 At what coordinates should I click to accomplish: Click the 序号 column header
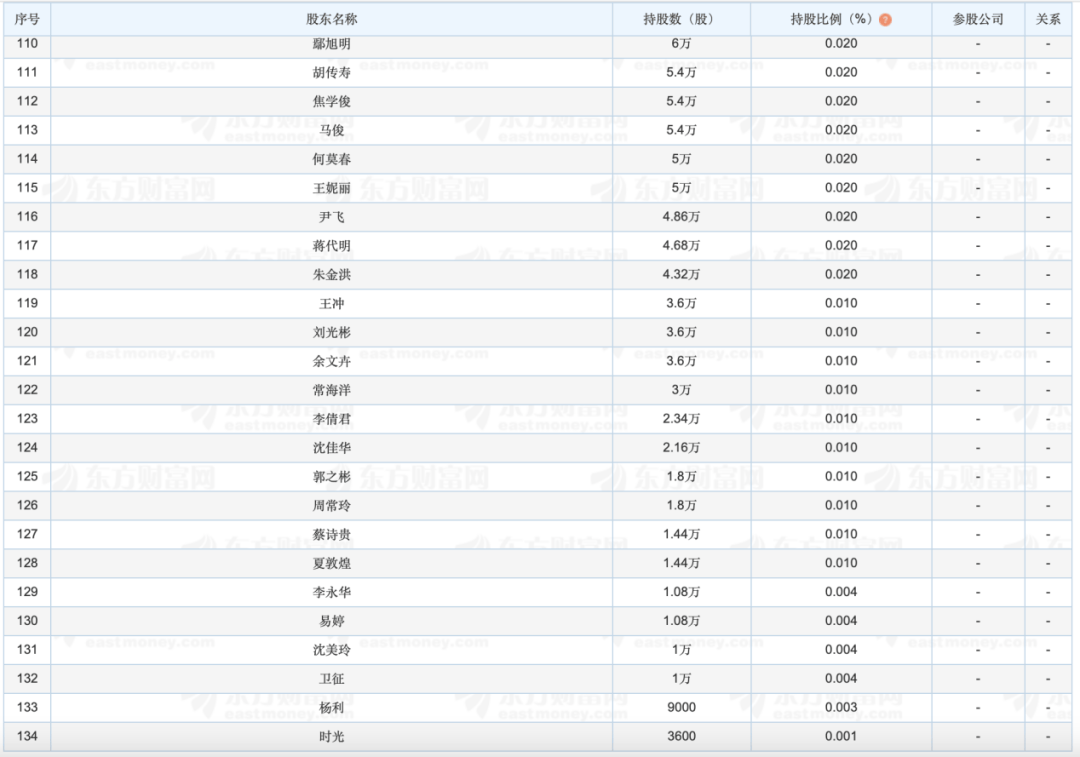(27, 19)
